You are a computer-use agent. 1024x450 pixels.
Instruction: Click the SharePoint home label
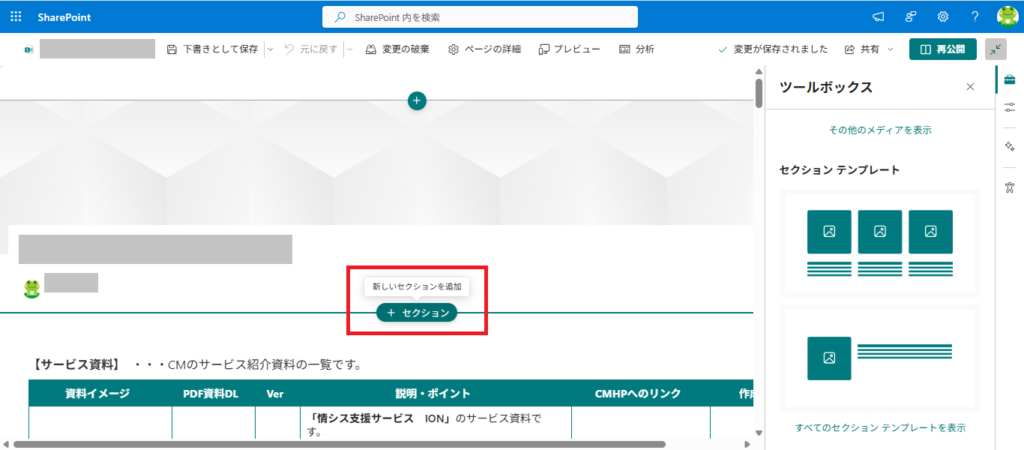click(64, 18)
